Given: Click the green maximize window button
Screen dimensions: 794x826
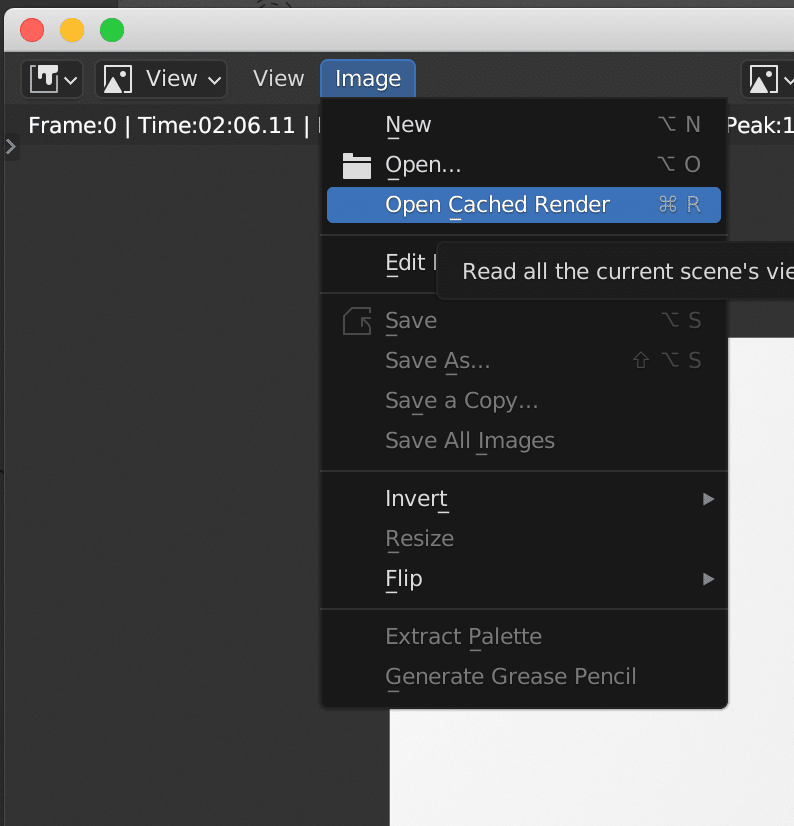Looking at the screenshot, I should (x=112, y=30).
